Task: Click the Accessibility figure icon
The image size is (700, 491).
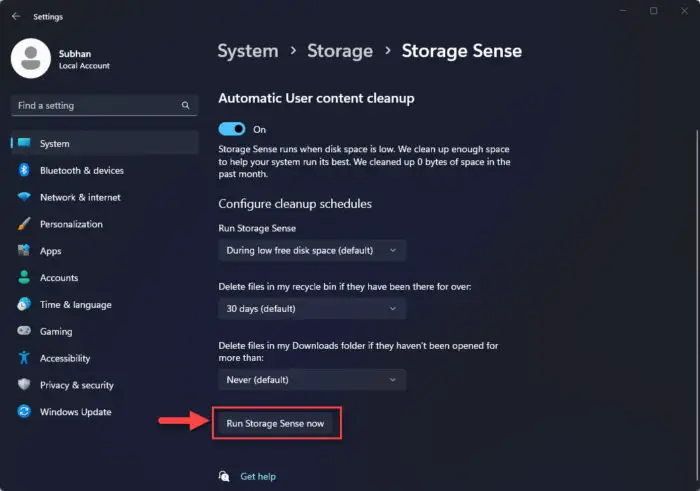Action: (24, 358)
